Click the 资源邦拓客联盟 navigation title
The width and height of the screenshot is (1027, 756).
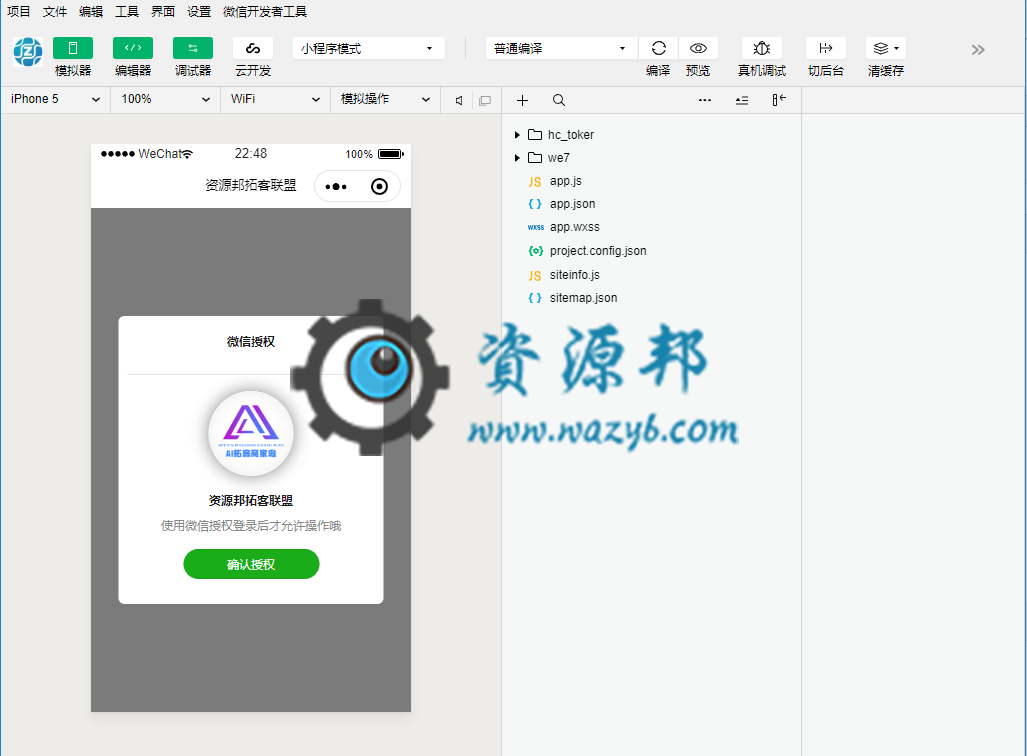tap(251, 185)
